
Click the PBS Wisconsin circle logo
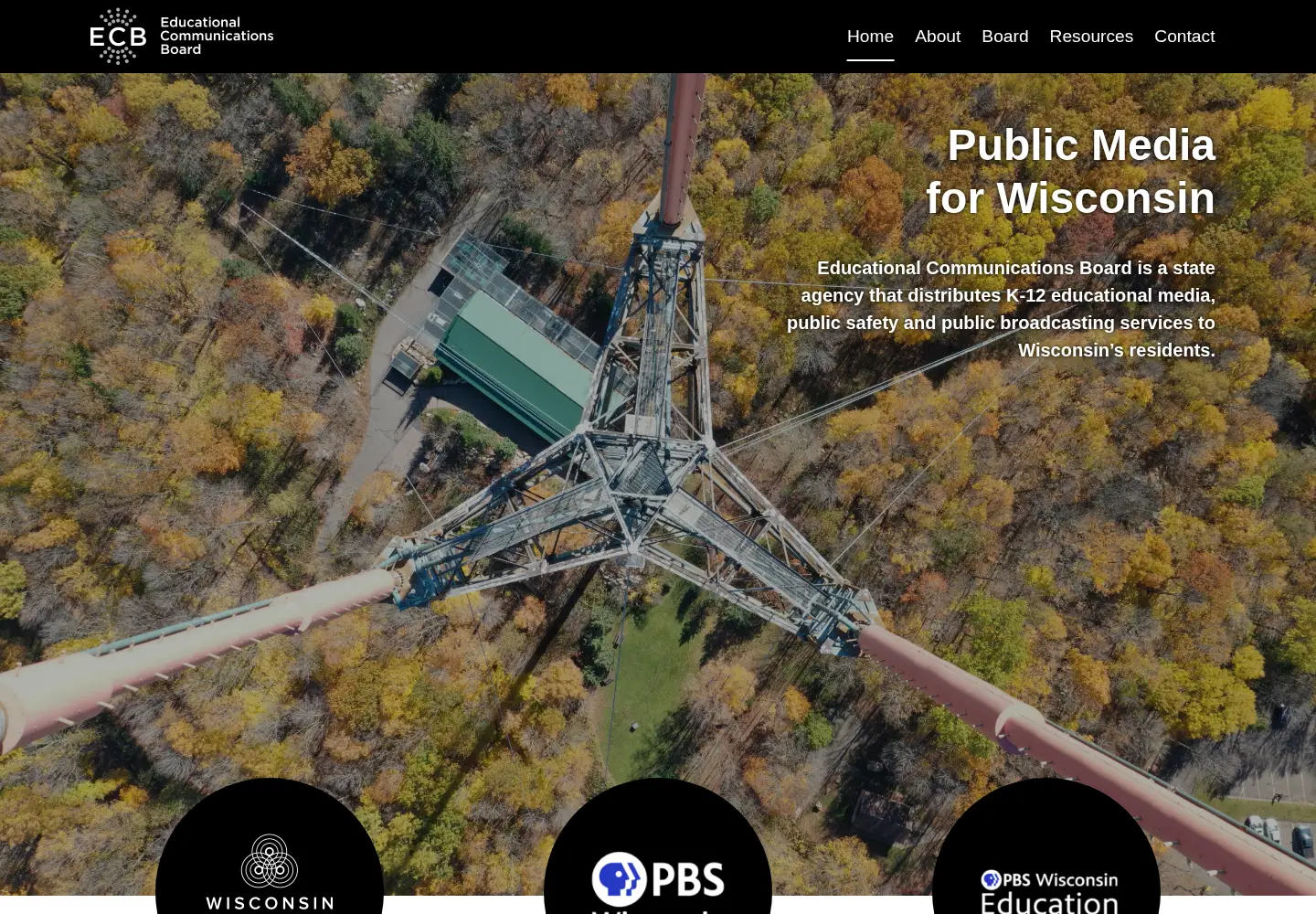(658, 846)
